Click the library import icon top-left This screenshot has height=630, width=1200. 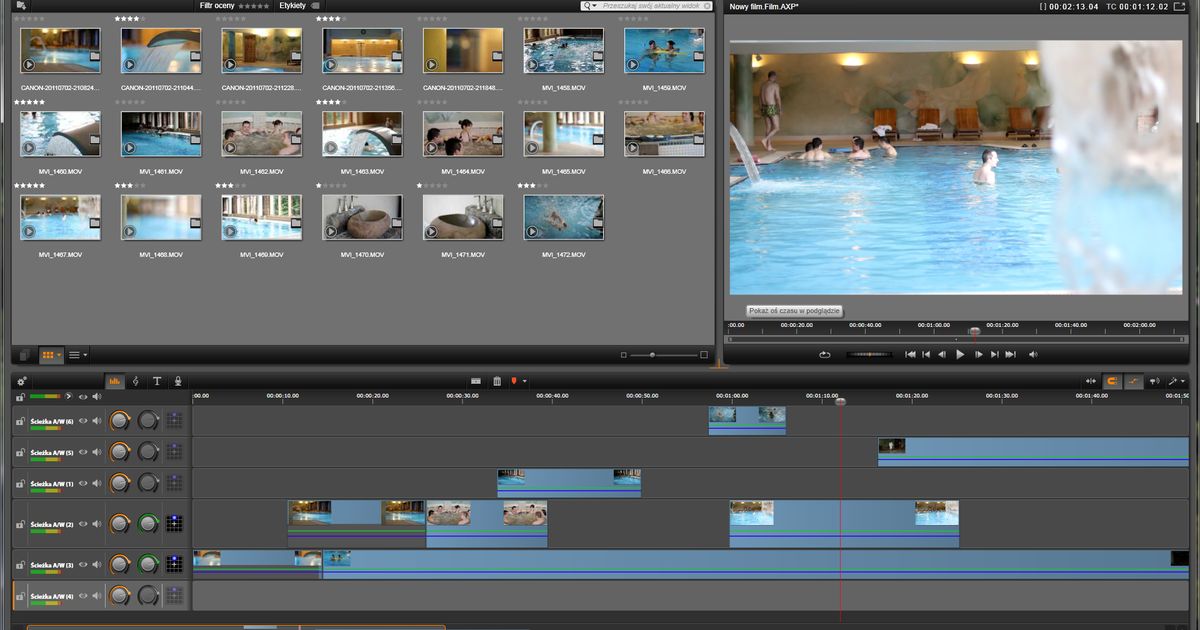click(x=22, y=5)
